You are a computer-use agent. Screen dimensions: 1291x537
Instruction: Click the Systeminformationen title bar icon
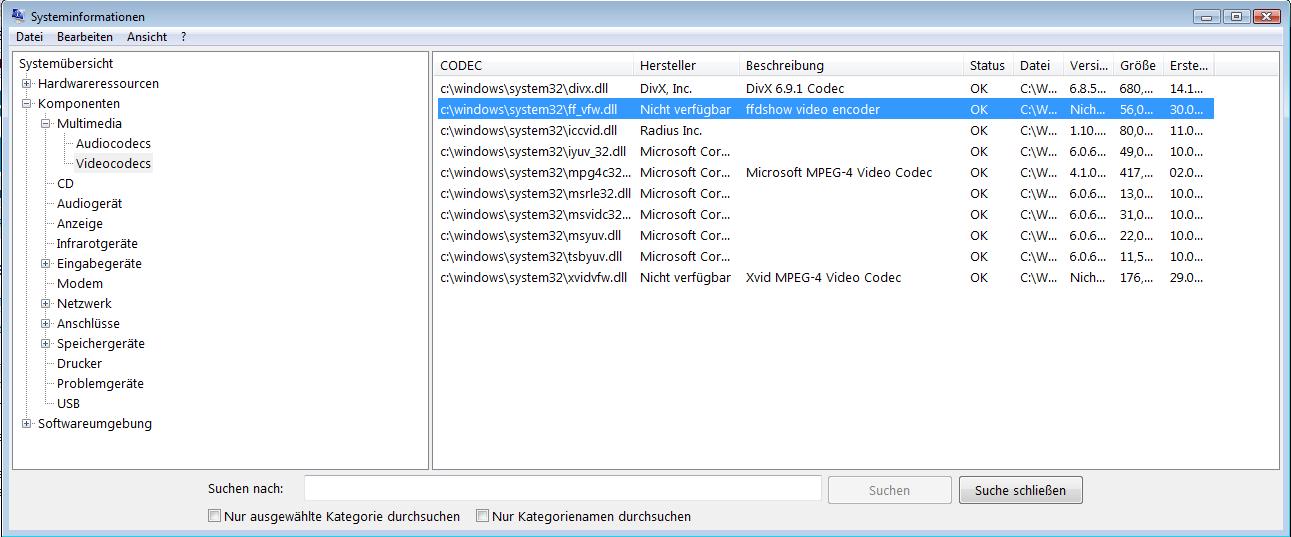[x=17, y=16]
